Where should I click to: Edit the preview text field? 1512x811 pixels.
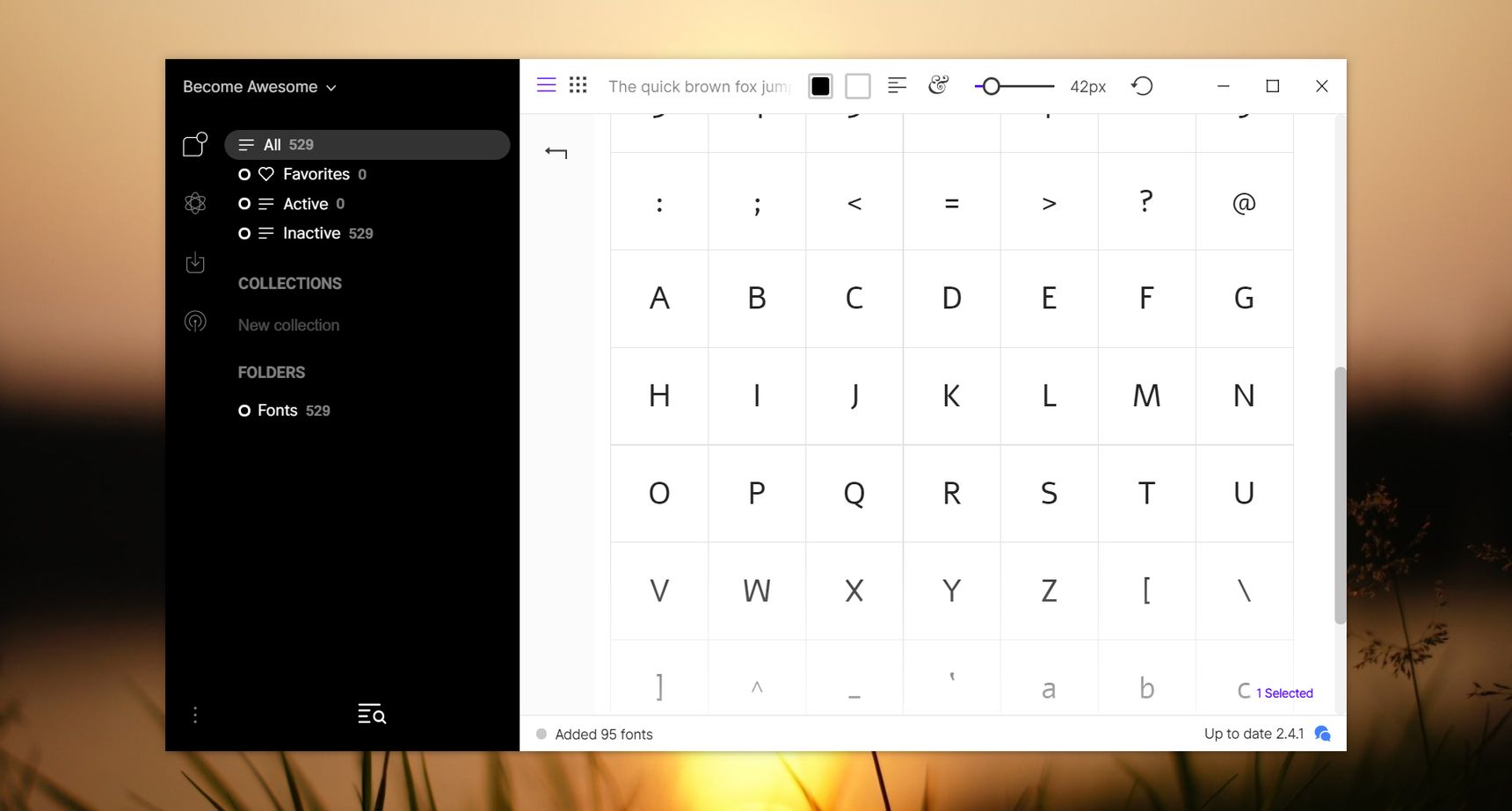pos(700,86)
